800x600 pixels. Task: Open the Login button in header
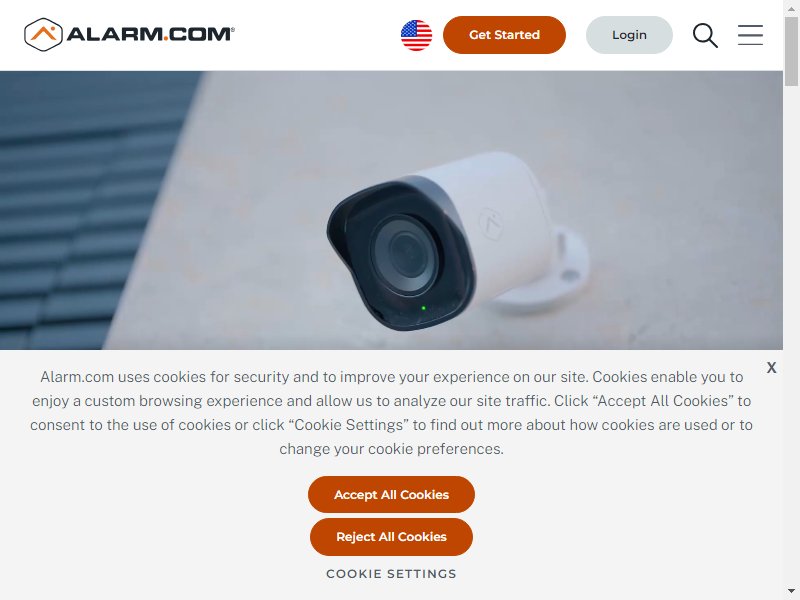(x=629, y=35)
